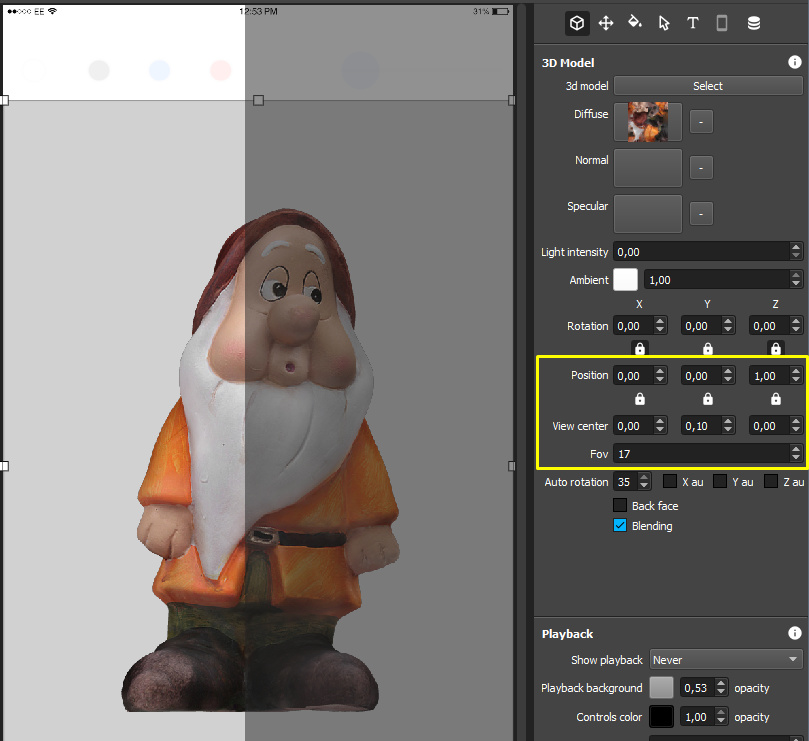Open the database stack tab
Screen dimensions: 809x741
(754, 23)
